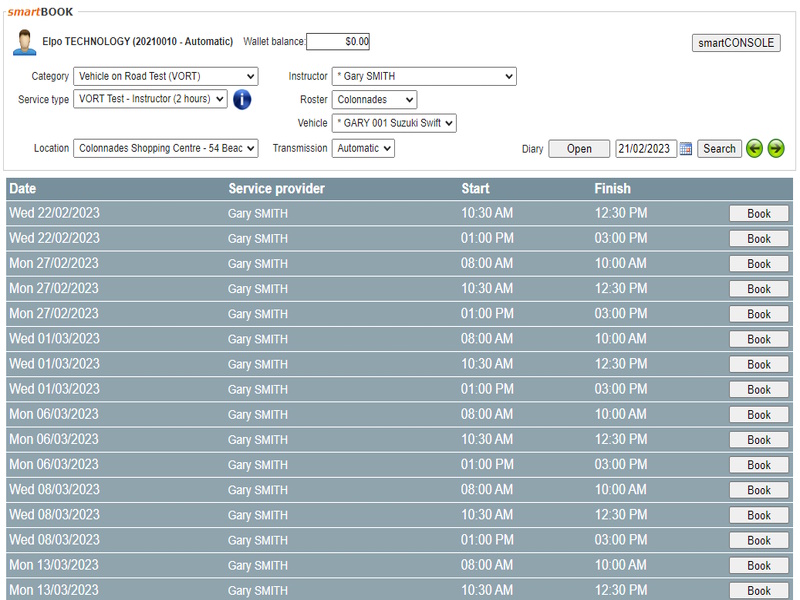Click the Wallet balance field
Image resolution: width=800 pixels, height=600 pixels.
pyautogui.click(x=338, y=42)
